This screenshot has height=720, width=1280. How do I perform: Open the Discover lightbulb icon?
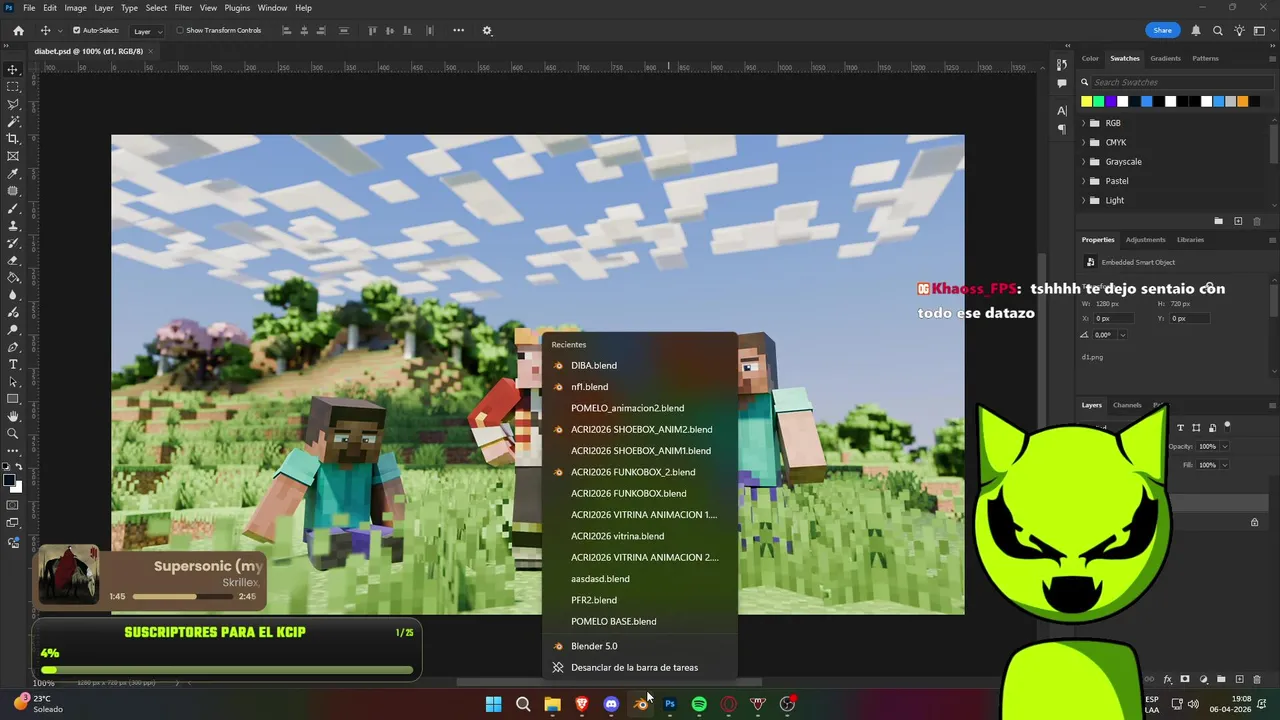(1238, 31)
